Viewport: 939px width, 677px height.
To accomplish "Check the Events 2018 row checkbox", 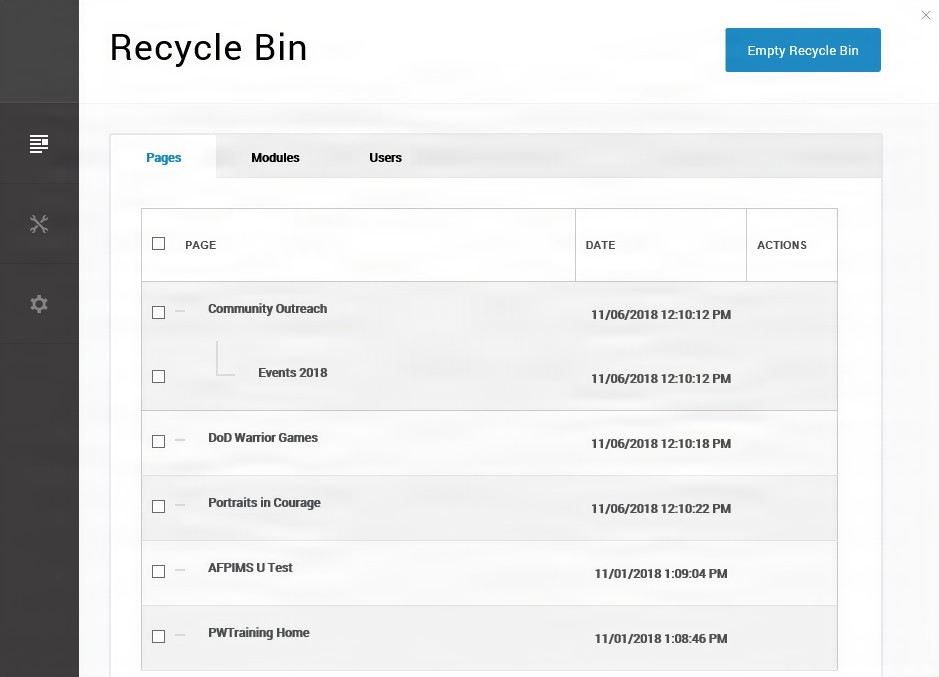I will (x=158, y=376).
